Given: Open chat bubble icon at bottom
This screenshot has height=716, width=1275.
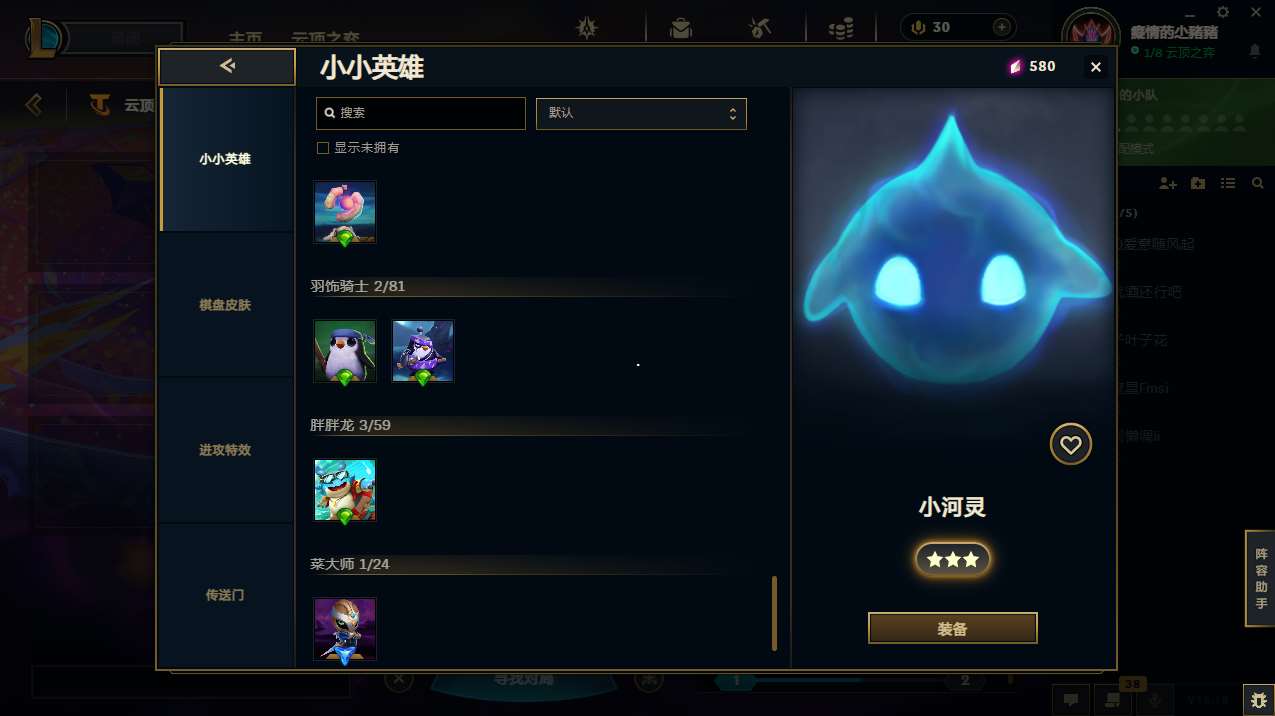Looking at the screenshot, I should pyautogui.click(x=1070, y=700).
